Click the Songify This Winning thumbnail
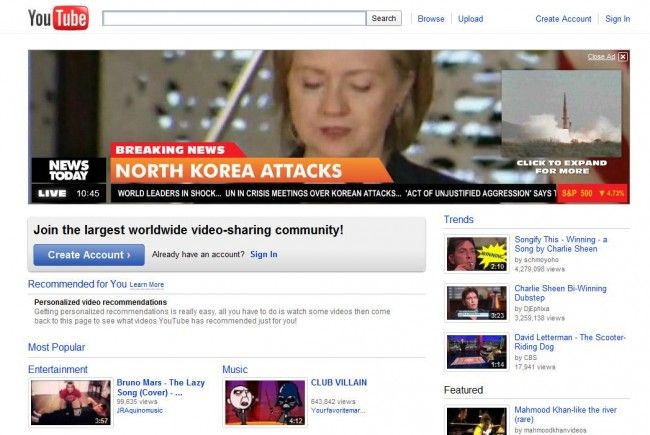 [x=477, y=254]
